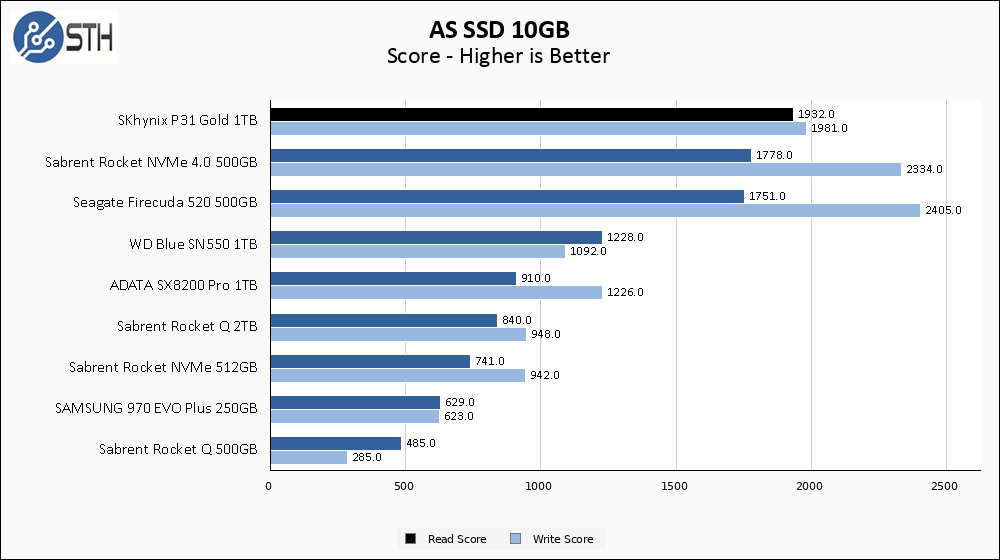Click the Sabrent Rocket Q 500GB write bar
Viewport: 1000px width, 560px height.
pyautogui.click(x=309, y=457)
